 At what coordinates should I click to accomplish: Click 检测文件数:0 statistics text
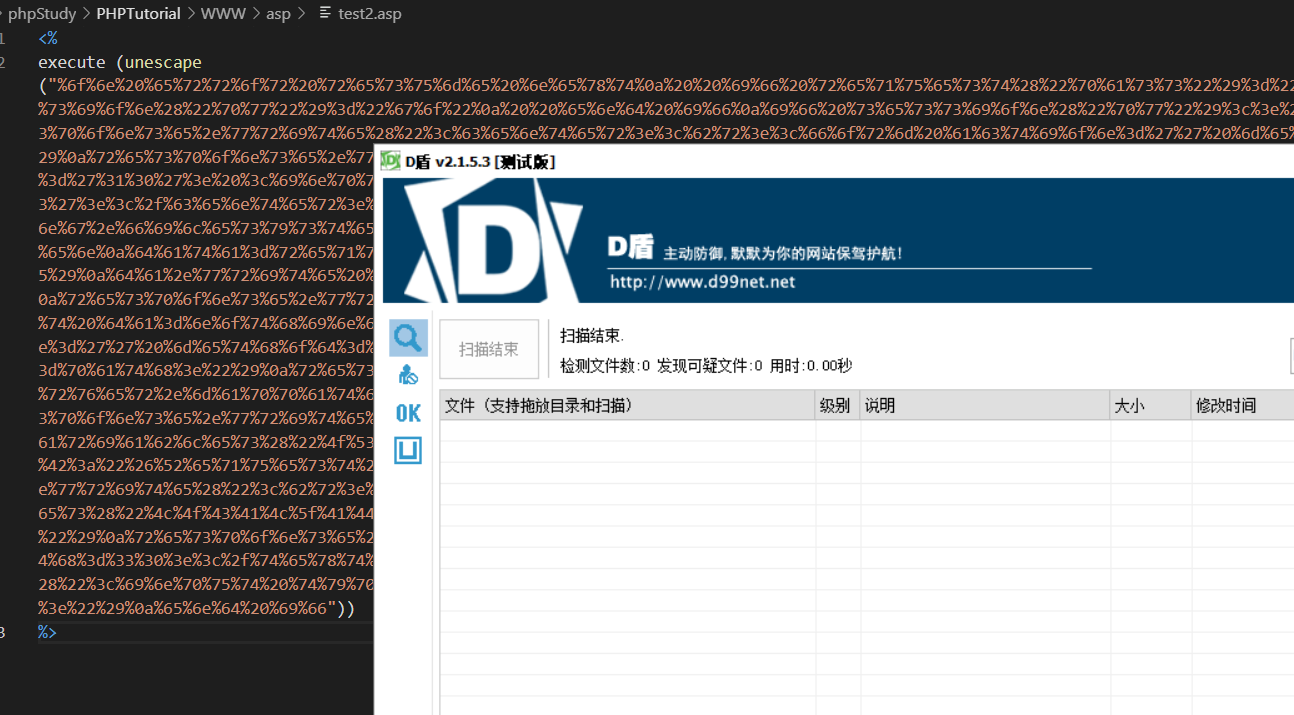(605, 366)
